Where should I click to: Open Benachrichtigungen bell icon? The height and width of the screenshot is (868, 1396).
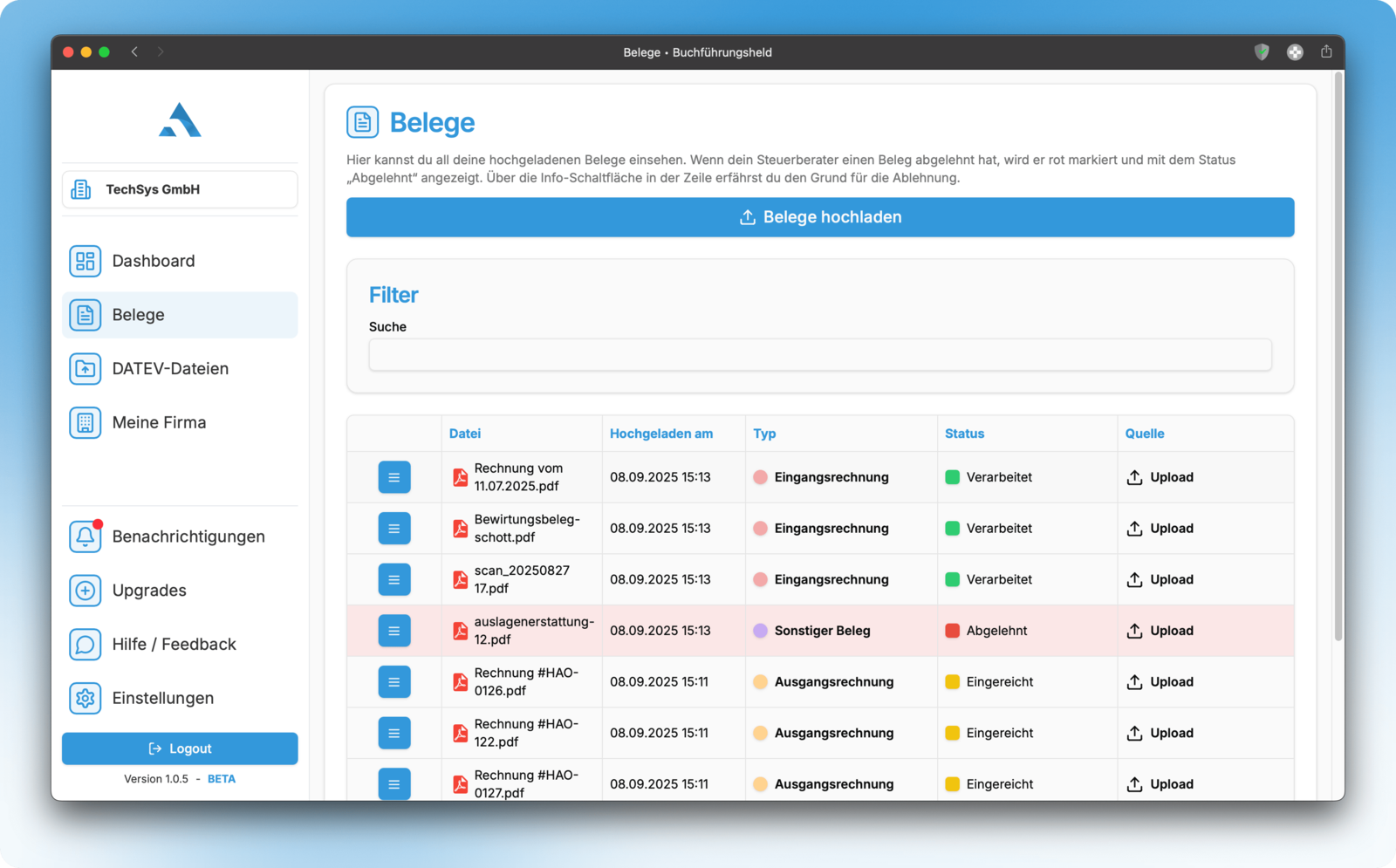(x=85, y=537)
